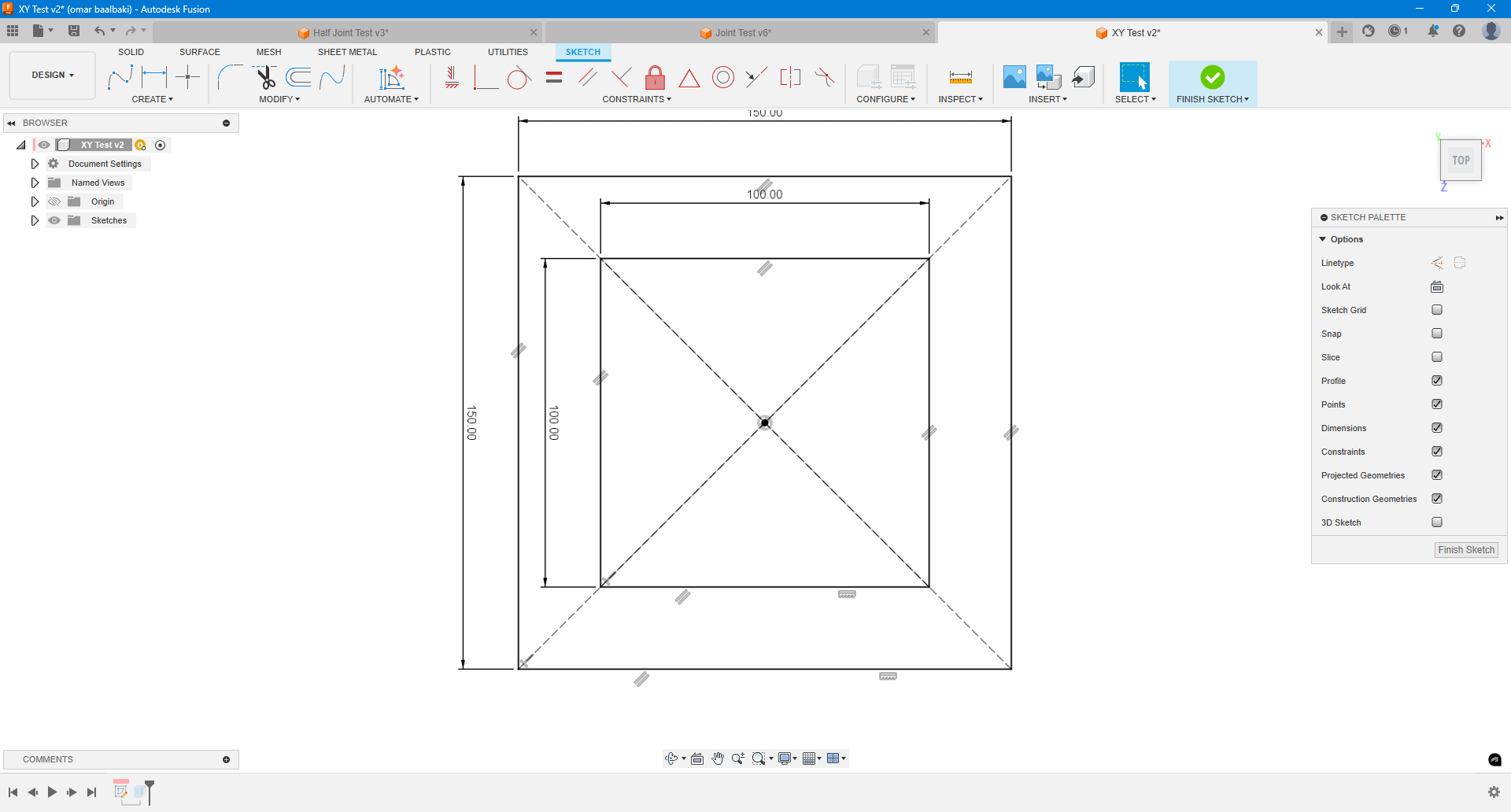This screenshot has width=1511, height=812.
Task: Hide the Sketches folder visibility eye
Action: coord(54,220)
